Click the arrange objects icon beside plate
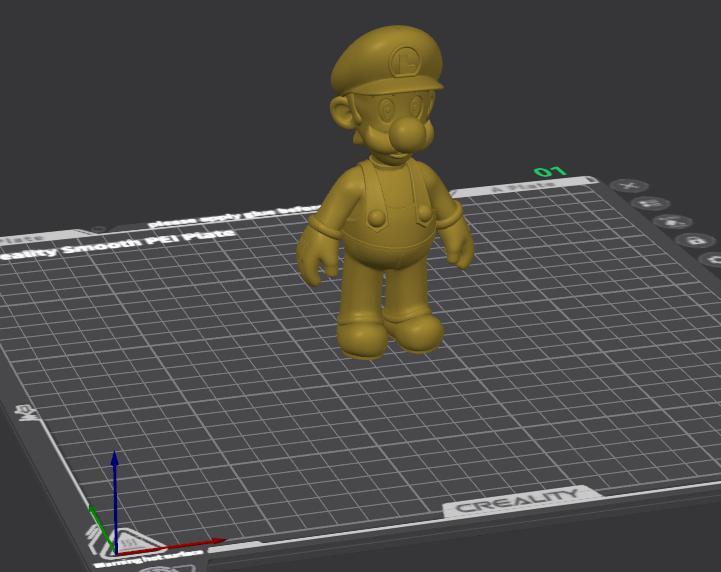 (x=650, y=203)
